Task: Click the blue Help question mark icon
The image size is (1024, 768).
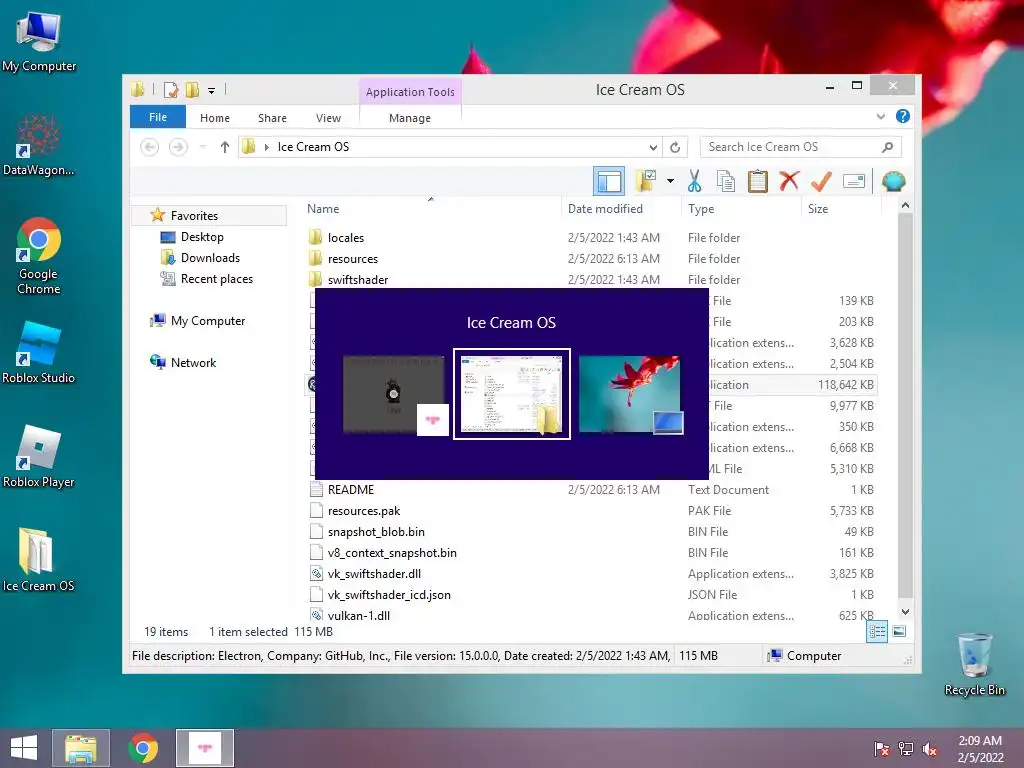Action: point(903,116)
